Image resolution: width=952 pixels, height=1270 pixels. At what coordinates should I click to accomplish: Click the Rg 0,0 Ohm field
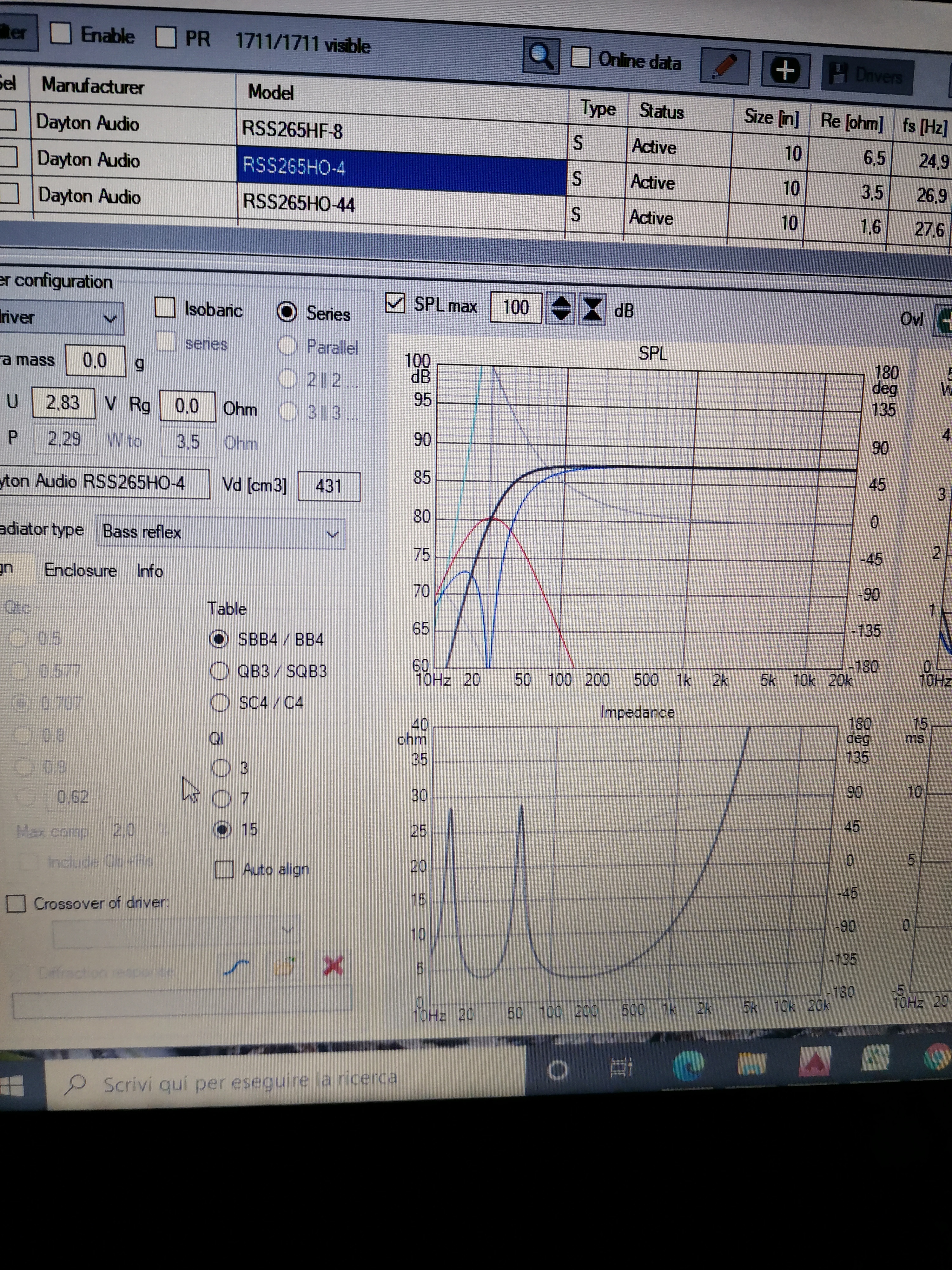188,406
